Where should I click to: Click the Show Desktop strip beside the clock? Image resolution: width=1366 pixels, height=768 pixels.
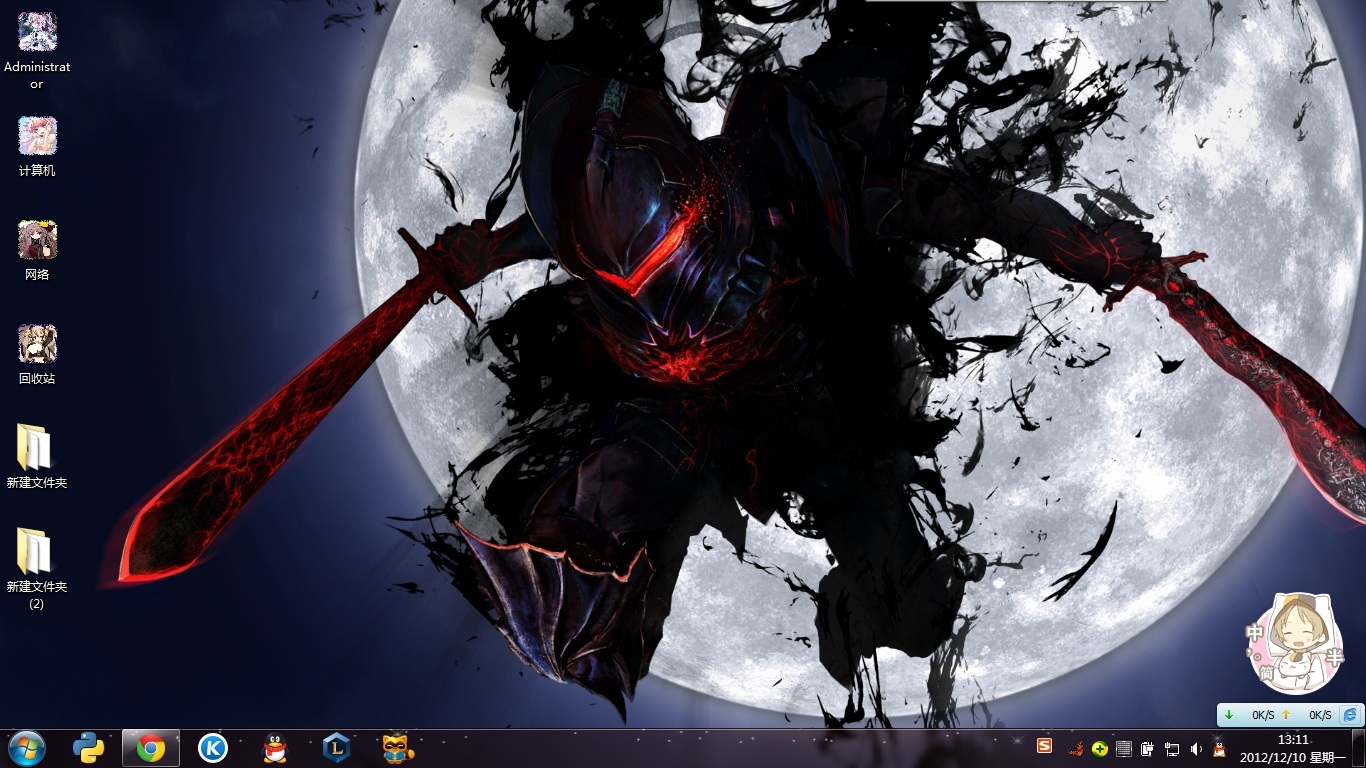click(1359, 748)
